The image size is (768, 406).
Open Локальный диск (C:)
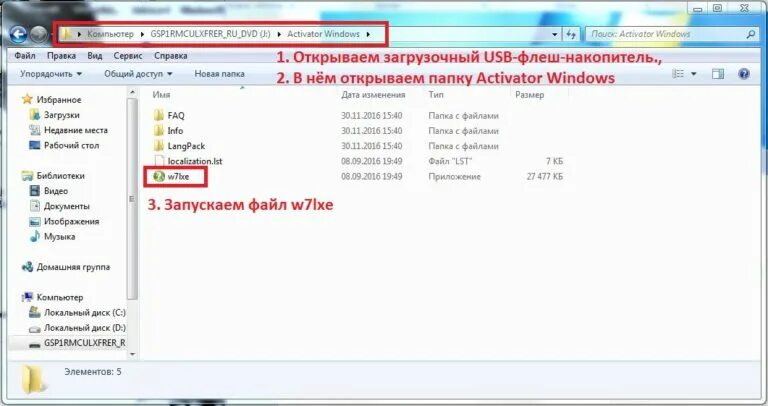click(77, 312)
